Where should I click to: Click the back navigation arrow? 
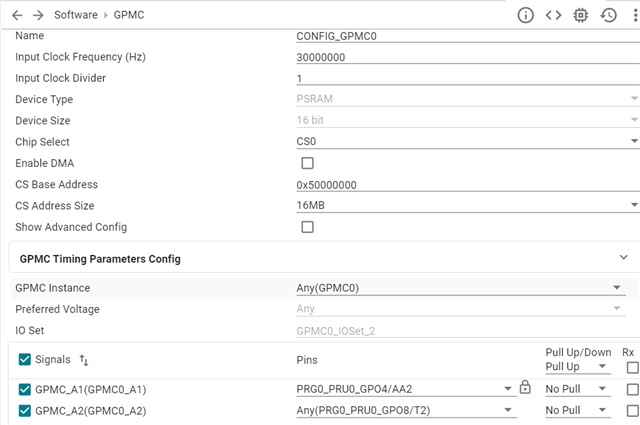[16, 15]
